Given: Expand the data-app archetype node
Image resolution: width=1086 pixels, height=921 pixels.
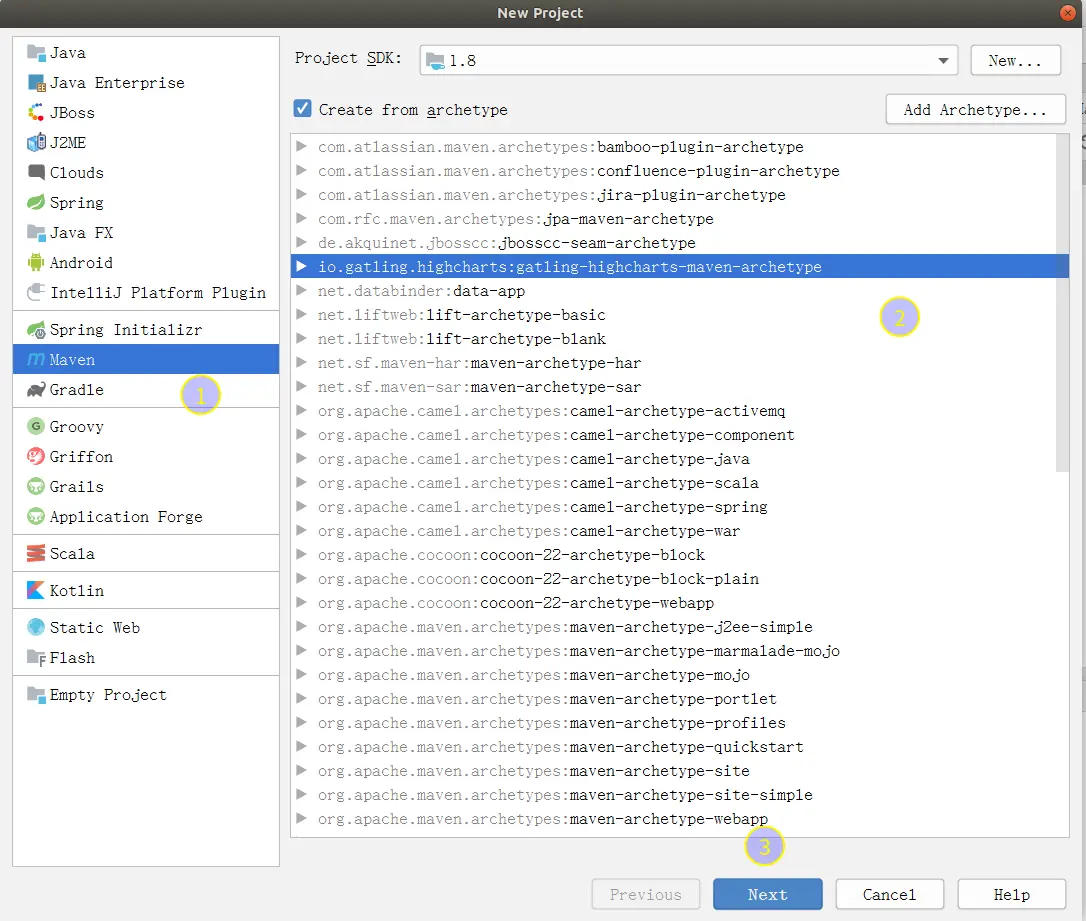Looking at the screenshot, I should coord(301,290).
